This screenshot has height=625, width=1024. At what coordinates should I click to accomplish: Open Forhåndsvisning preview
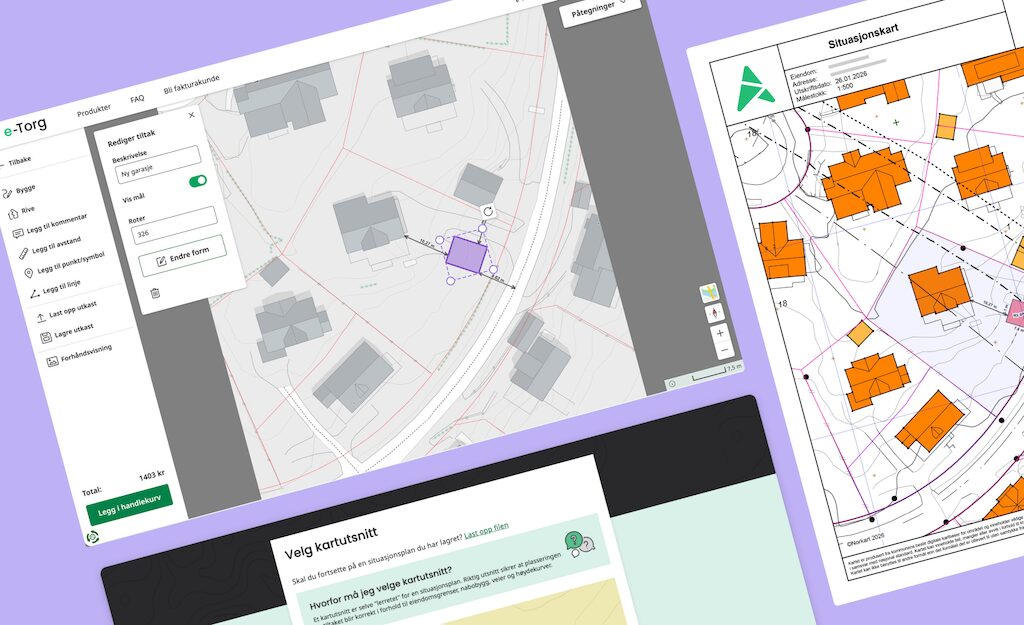(78, 353)
